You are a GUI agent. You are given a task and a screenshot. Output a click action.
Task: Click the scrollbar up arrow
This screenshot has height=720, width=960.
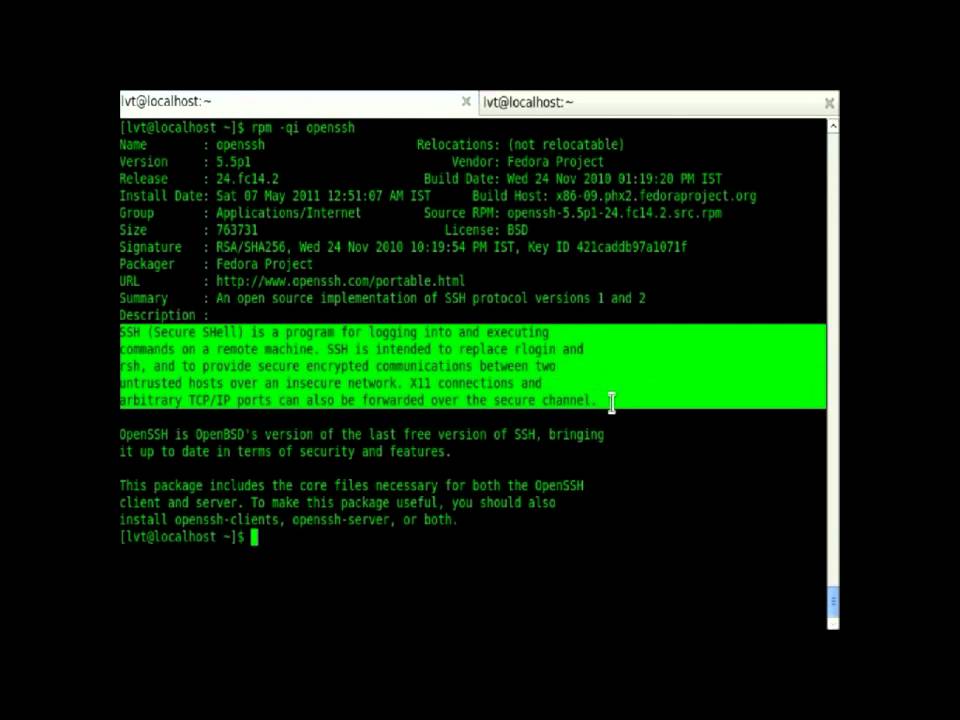[x=833, y=126]
